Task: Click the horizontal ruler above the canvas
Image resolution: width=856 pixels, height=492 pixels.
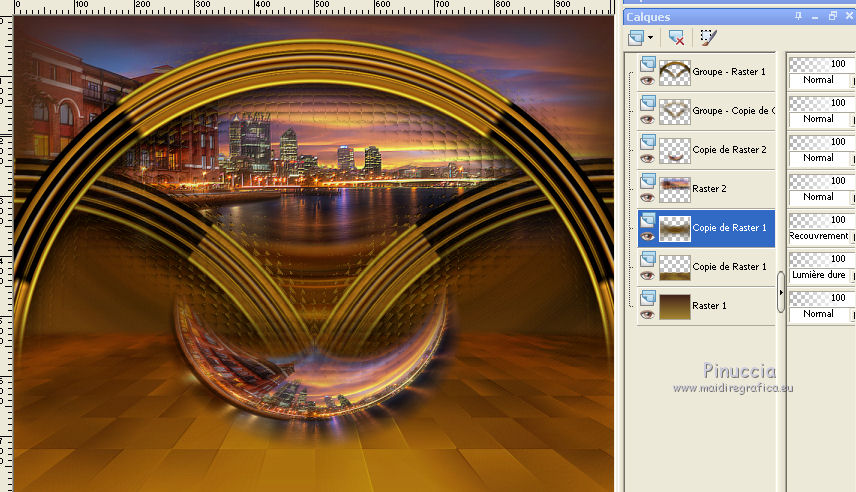Action: (x=314, y=7)
